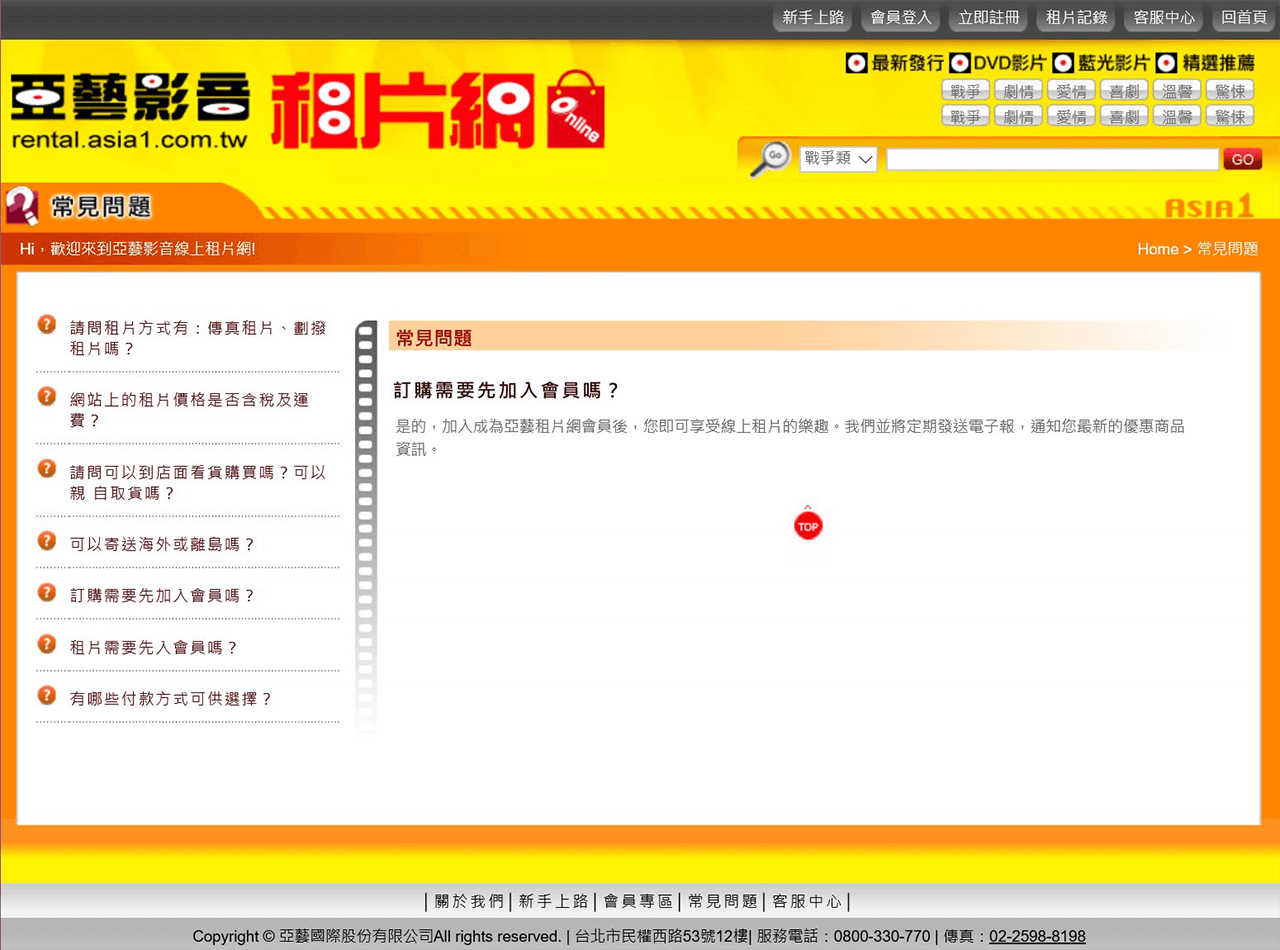Open FAQ 網站上的租片價格是否含稅及運費？

[x=190, y=410]
